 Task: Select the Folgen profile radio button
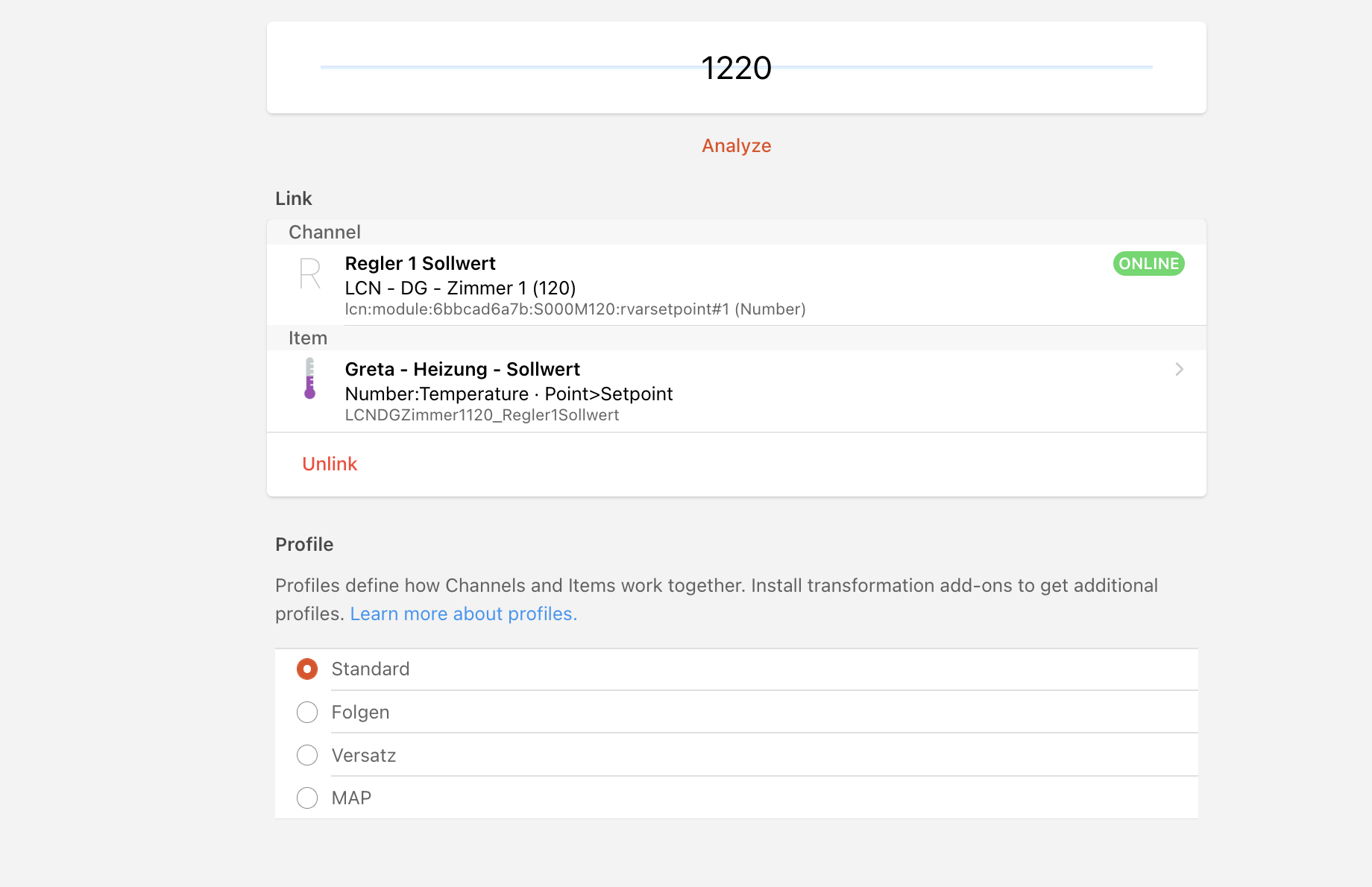tap(307, 712)
